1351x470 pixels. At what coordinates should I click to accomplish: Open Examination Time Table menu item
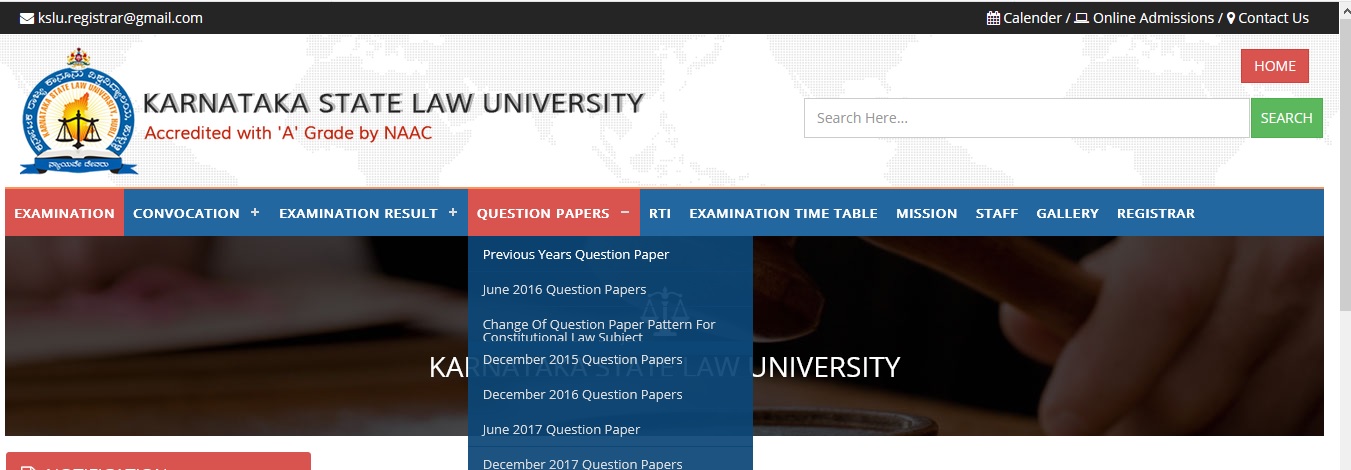[783, 213]
